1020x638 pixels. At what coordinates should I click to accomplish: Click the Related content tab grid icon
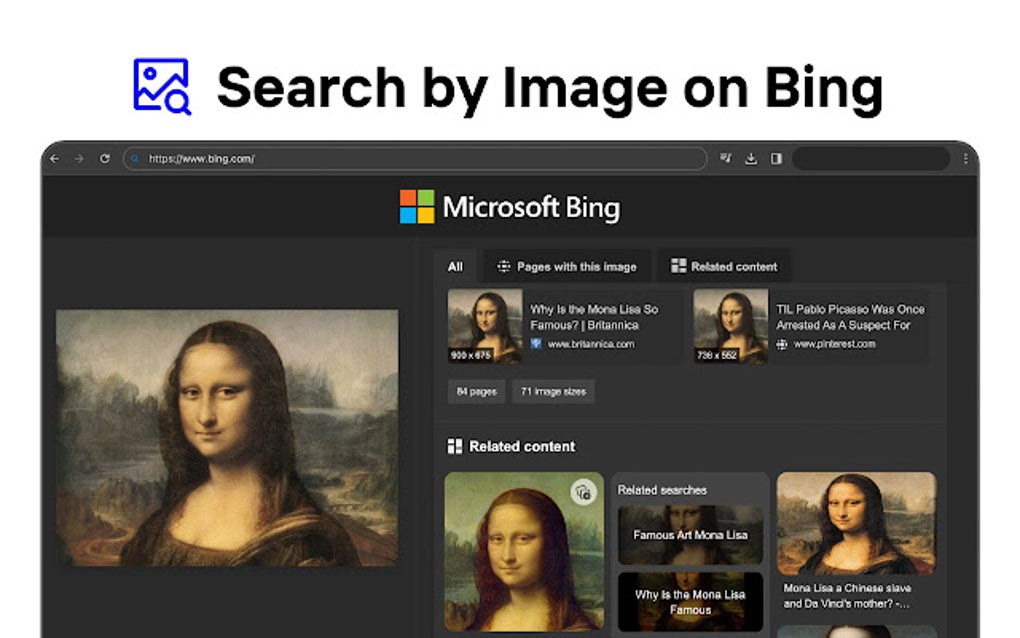(678, 266)
